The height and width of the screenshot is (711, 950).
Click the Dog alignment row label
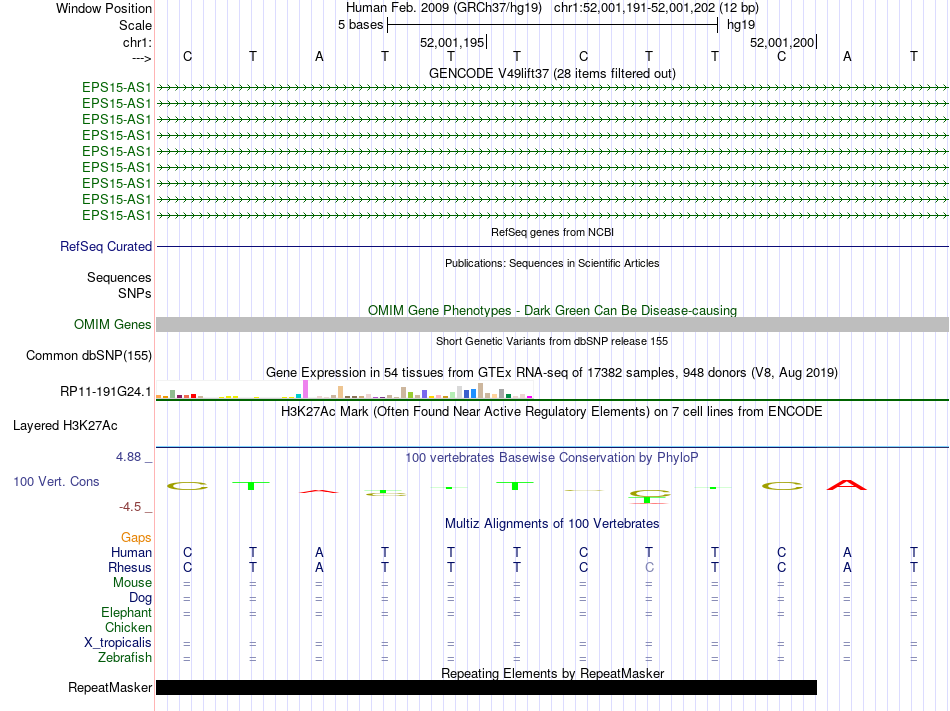click(x=140, y=598)
